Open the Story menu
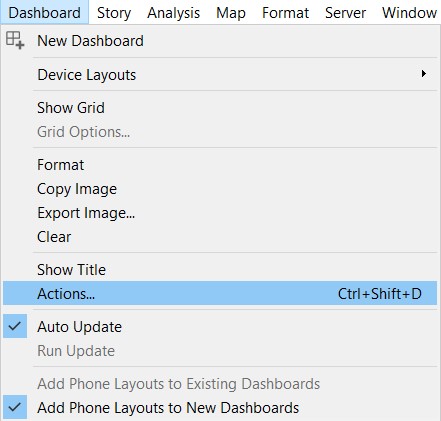 coord(114,13)
